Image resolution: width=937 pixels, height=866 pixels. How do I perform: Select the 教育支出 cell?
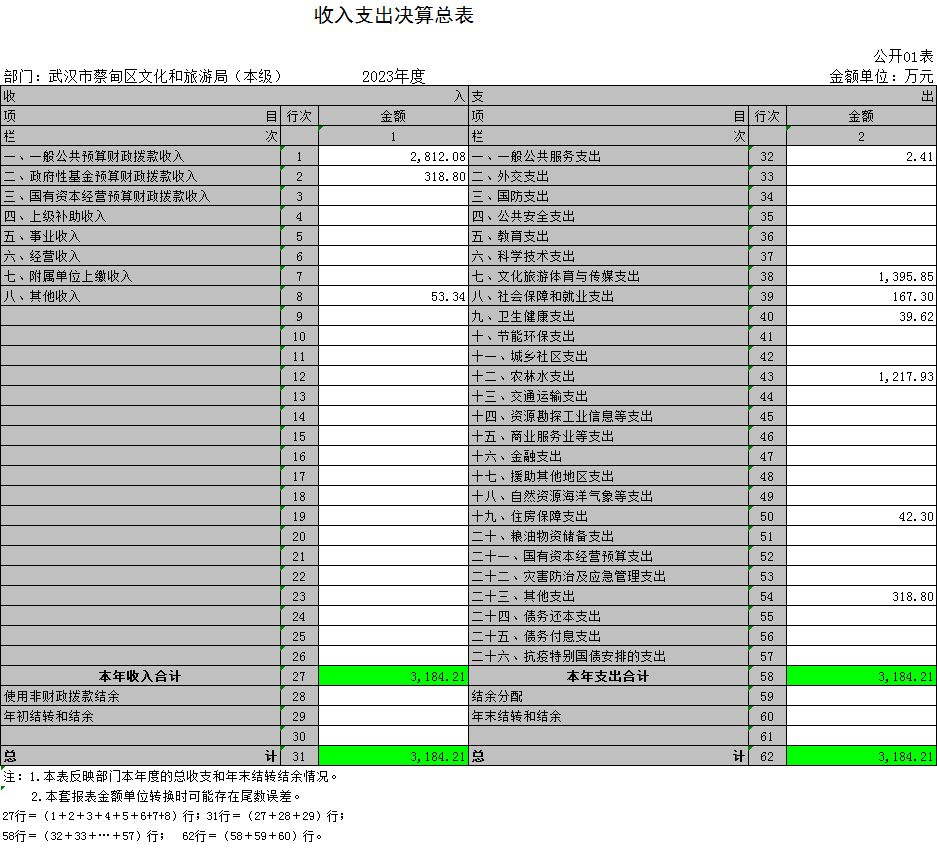(609, 236)
